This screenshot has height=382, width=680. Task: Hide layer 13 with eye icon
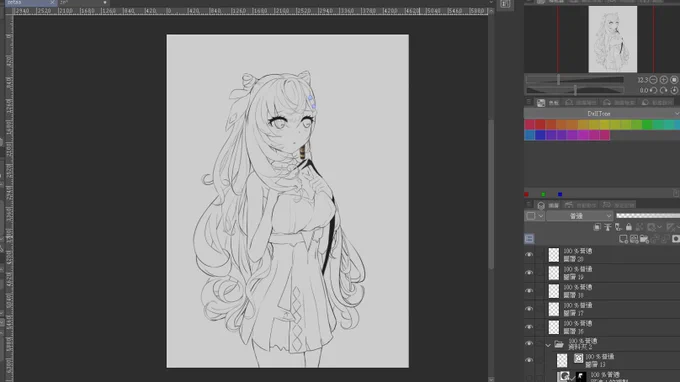tap(529, 360)
